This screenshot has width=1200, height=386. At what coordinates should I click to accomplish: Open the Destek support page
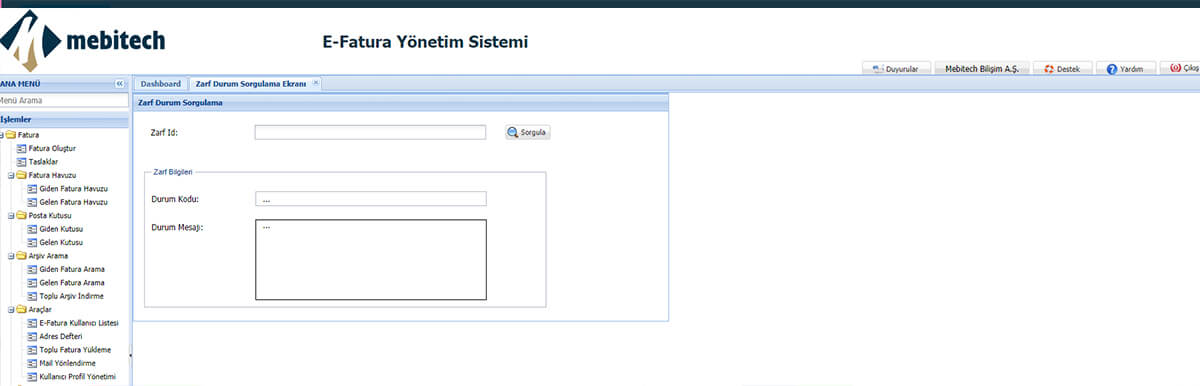[x=1063, y=69]
